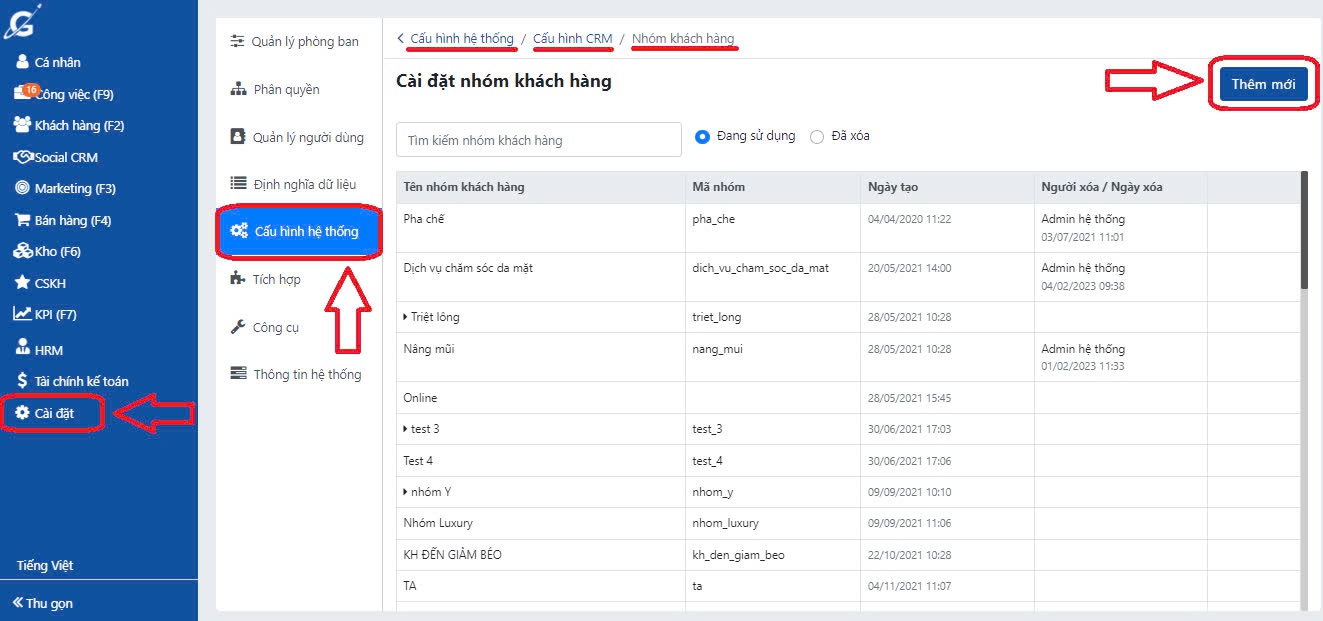
Task: Switch language via Tiếng Việt
Action: (x=45, y=565)
